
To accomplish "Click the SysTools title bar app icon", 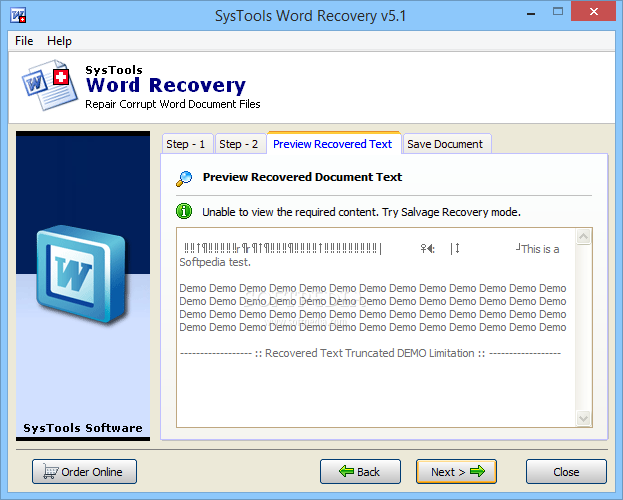I will point(18,16).
